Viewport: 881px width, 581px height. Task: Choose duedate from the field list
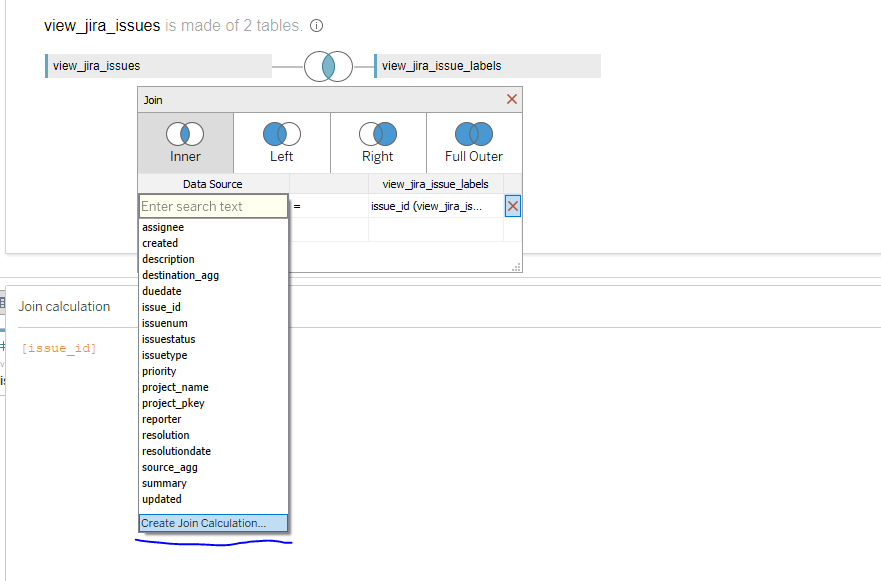click(213, 291)
